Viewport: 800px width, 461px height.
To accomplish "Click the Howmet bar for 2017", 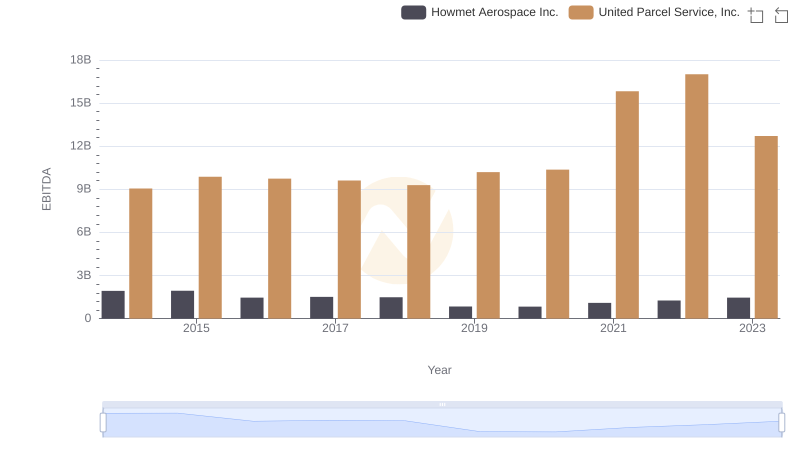I will click(x=321, y=308).
